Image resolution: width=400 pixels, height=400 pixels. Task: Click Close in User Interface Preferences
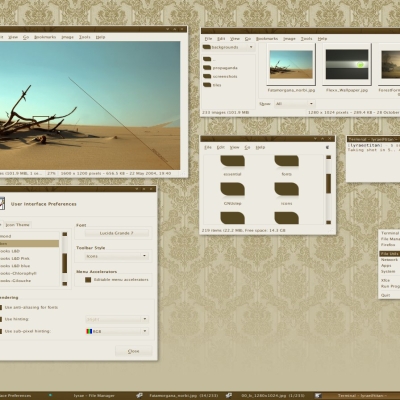click(x=133, y=351)
